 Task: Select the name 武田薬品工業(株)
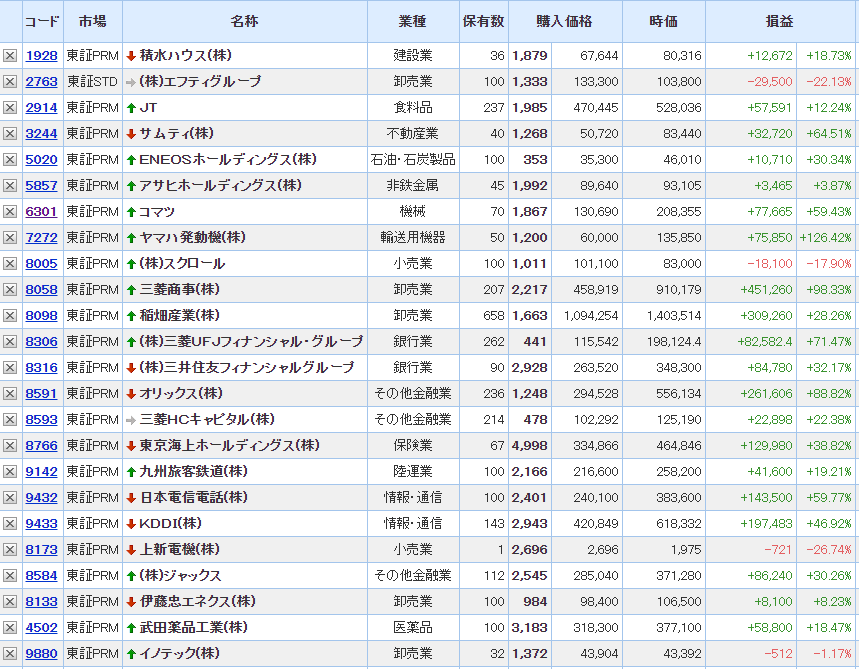193,627
